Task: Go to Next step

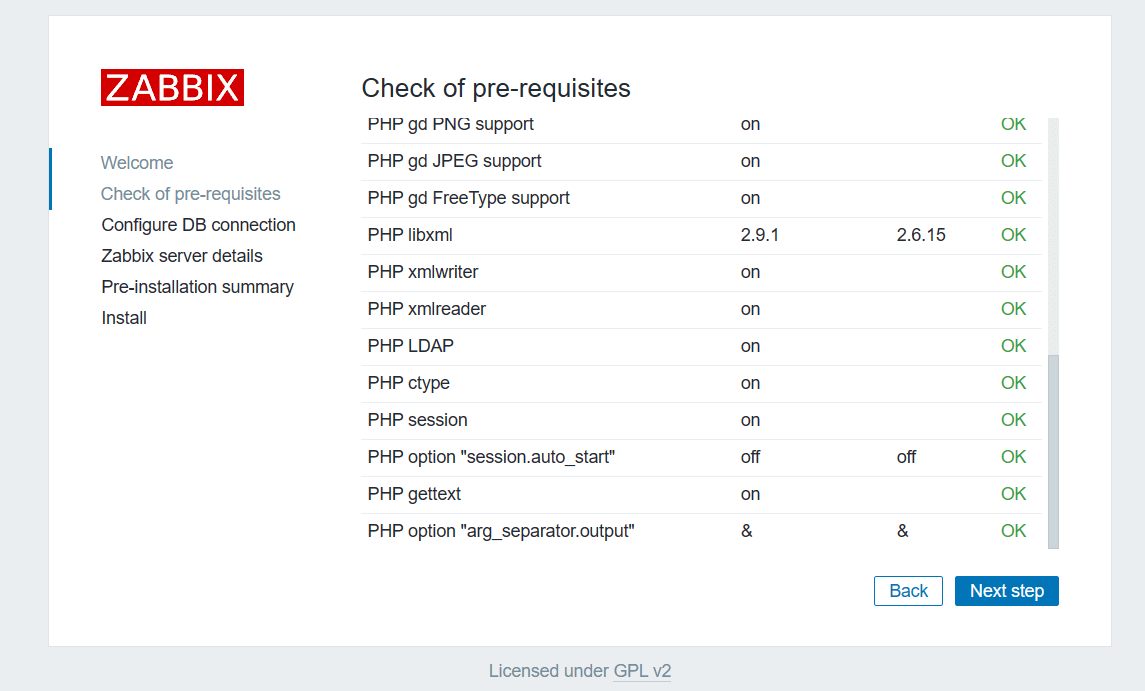Action: pos(1006,591)
